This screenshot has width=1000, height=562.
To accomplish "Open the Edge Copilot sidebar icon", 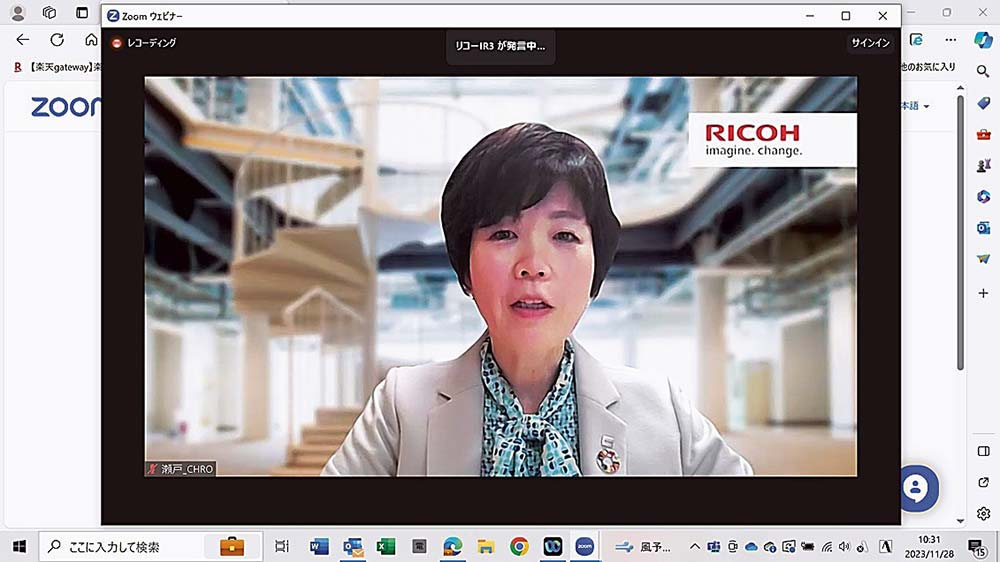I will [982, 40].
